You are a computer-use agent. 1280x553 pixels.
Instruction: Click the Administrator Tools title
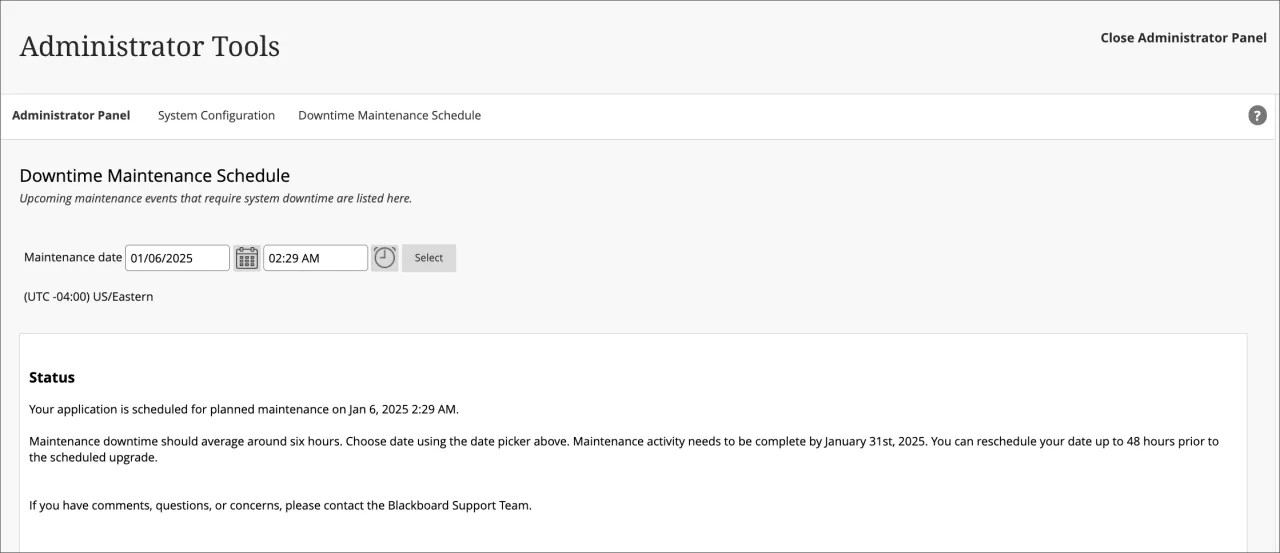149,46
